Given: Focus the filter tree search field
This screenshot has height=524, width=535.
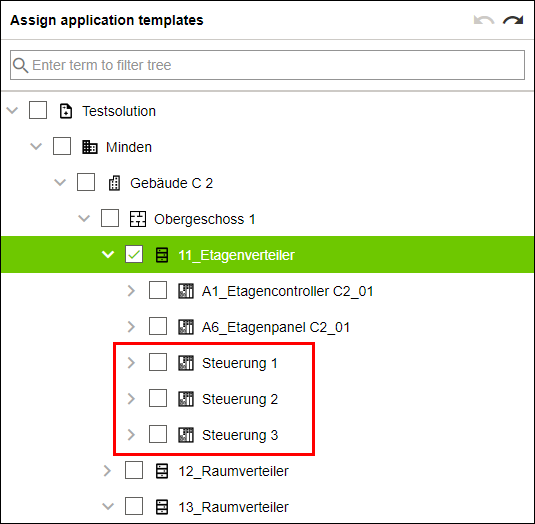Looking at the screenshot, I should point(268,65).
